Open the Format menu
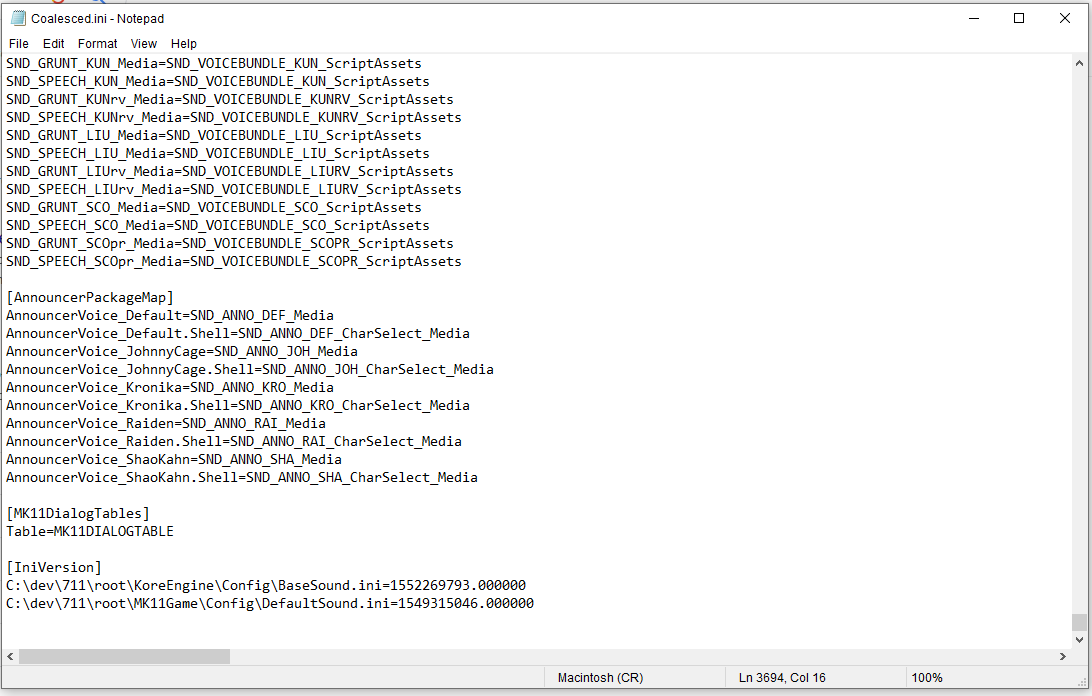The height and width of the screenshot is (696, 1092). [x=98, y=44]
